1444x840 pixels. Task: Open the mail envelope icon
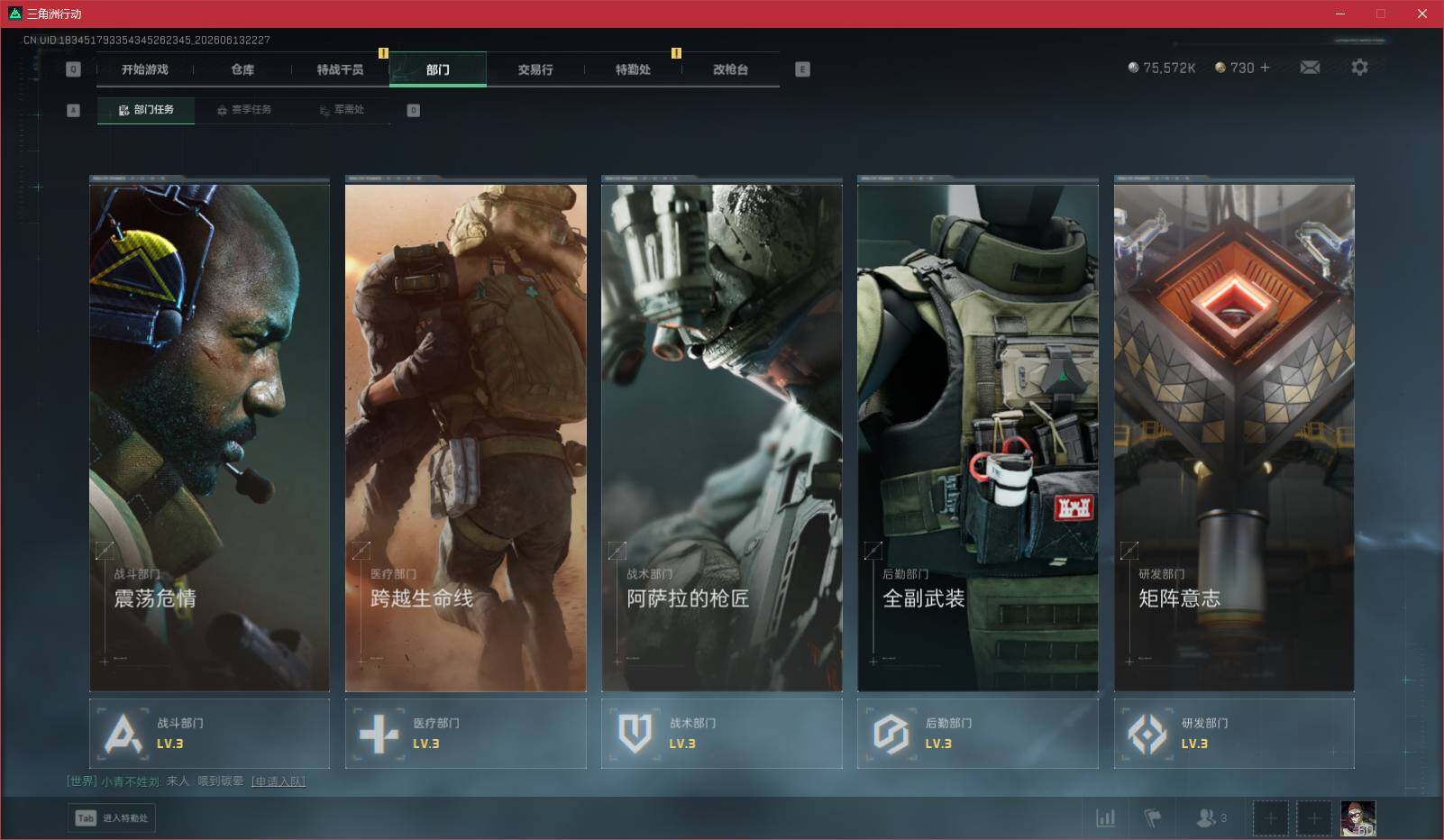[x=1310, y=68]
